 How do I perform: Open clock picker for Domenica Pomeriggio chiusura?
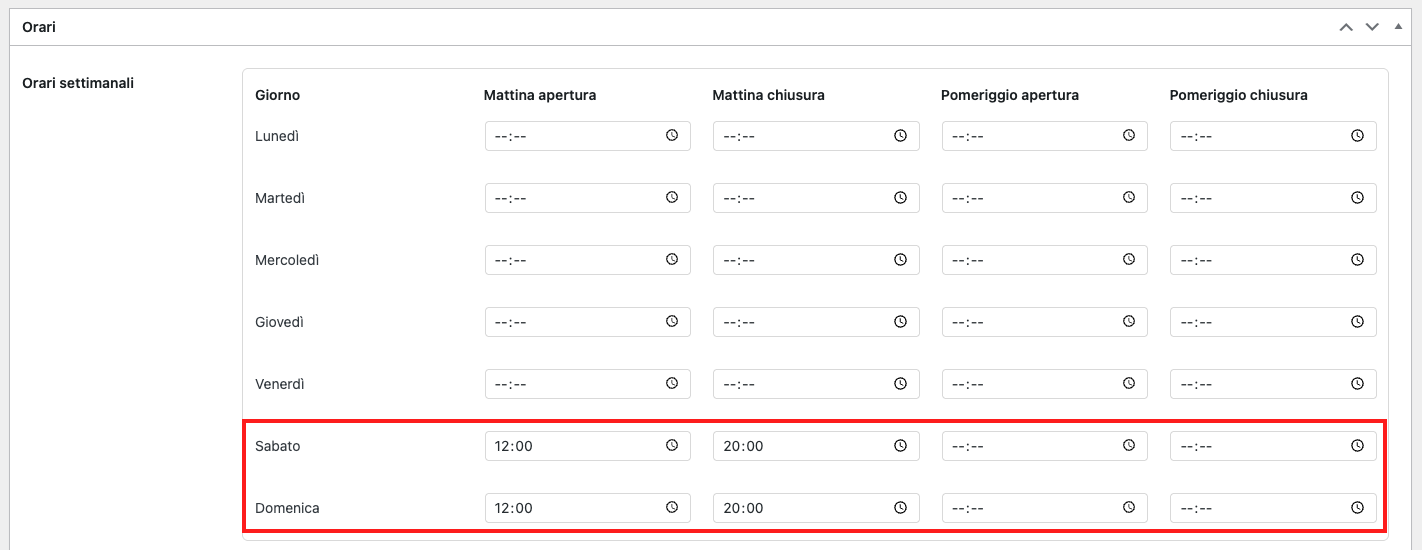1357,508
